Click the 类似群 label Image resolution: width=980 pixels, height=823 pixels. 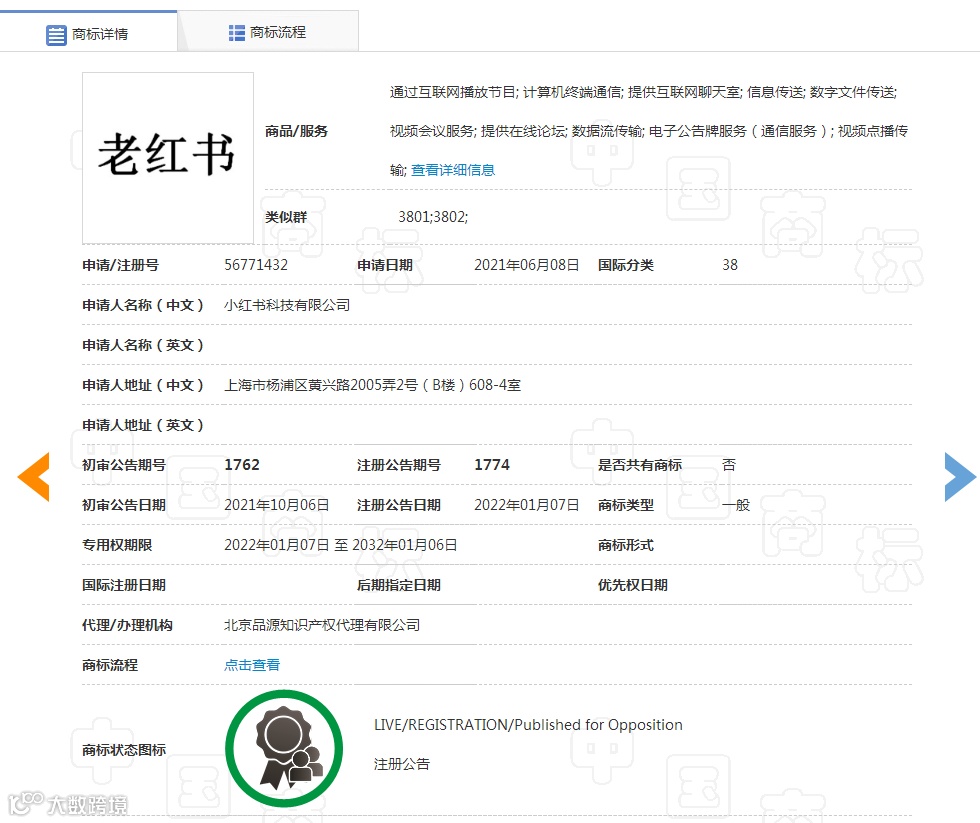click(286, 217)
